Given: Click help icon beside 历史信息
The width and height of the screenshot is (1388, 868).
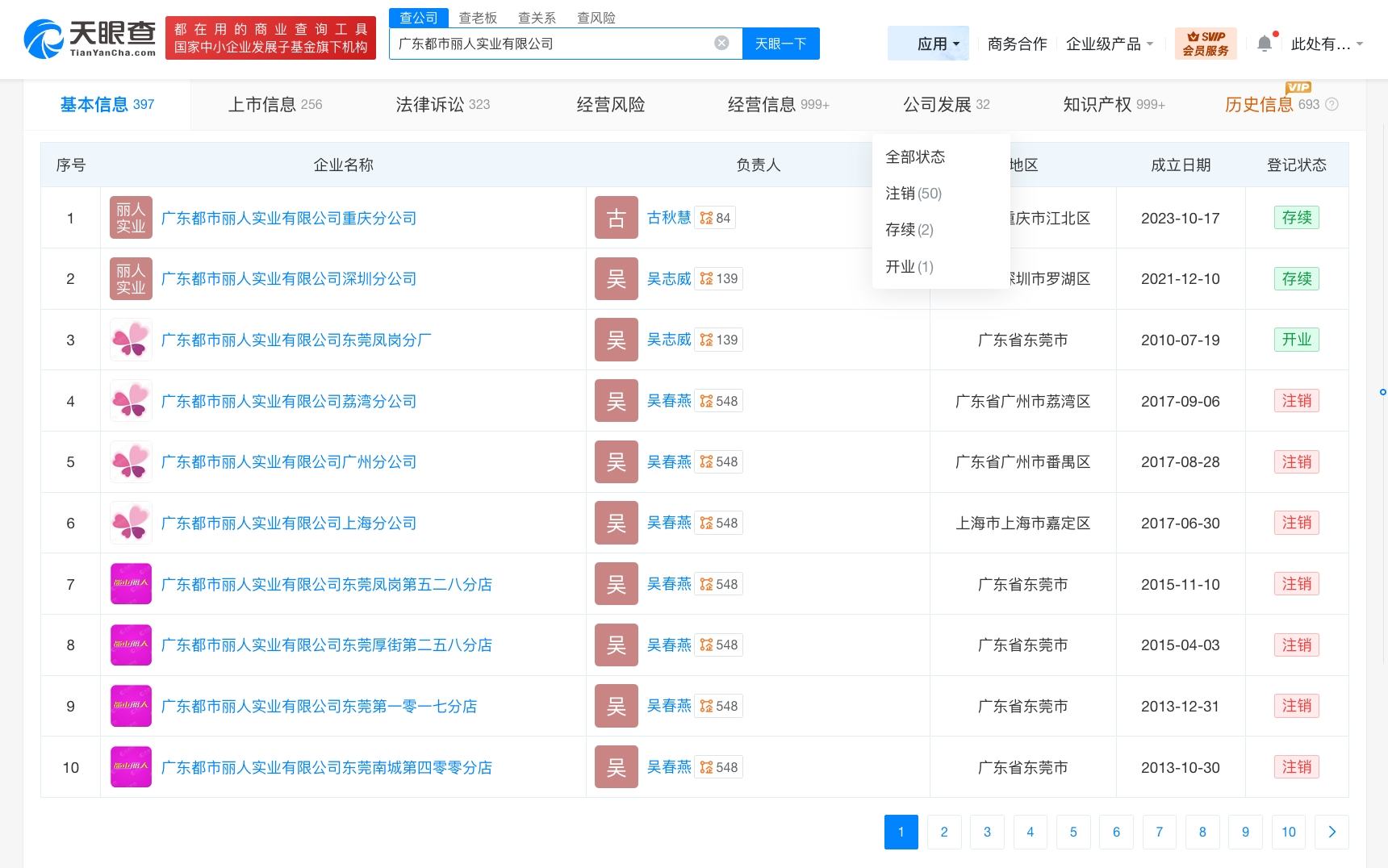Looking at the screenshot, I should pyautogui.click(x=1332, y=104).
